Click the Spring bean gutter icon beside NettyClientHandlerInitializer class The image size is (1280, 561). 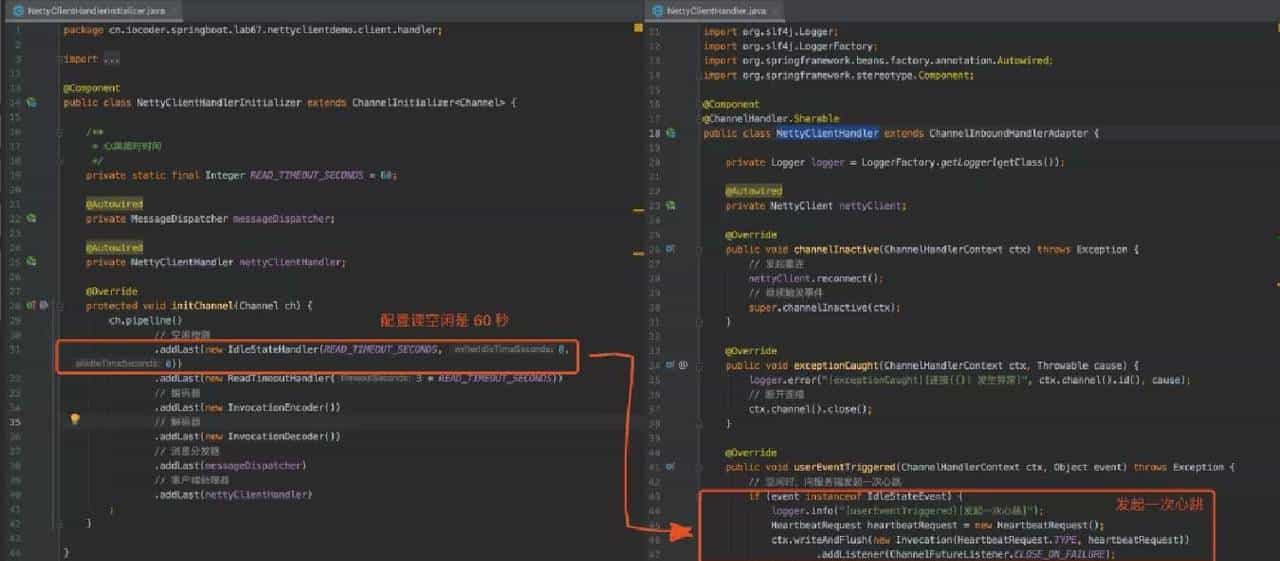[x=32, y=103]
